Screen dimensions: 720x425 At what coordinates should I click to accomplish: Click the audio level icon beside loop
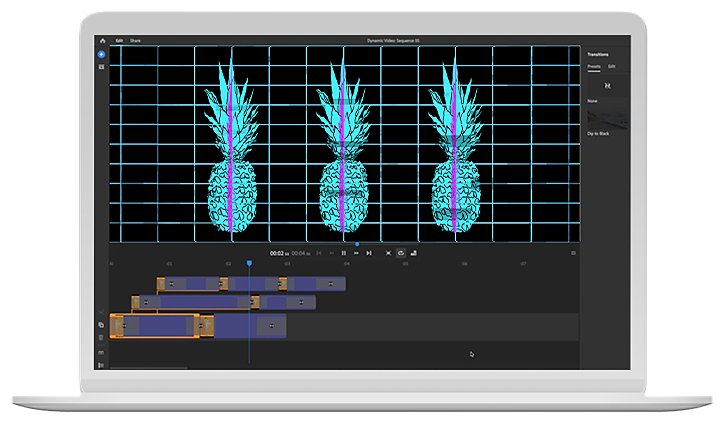coord(413,253)
